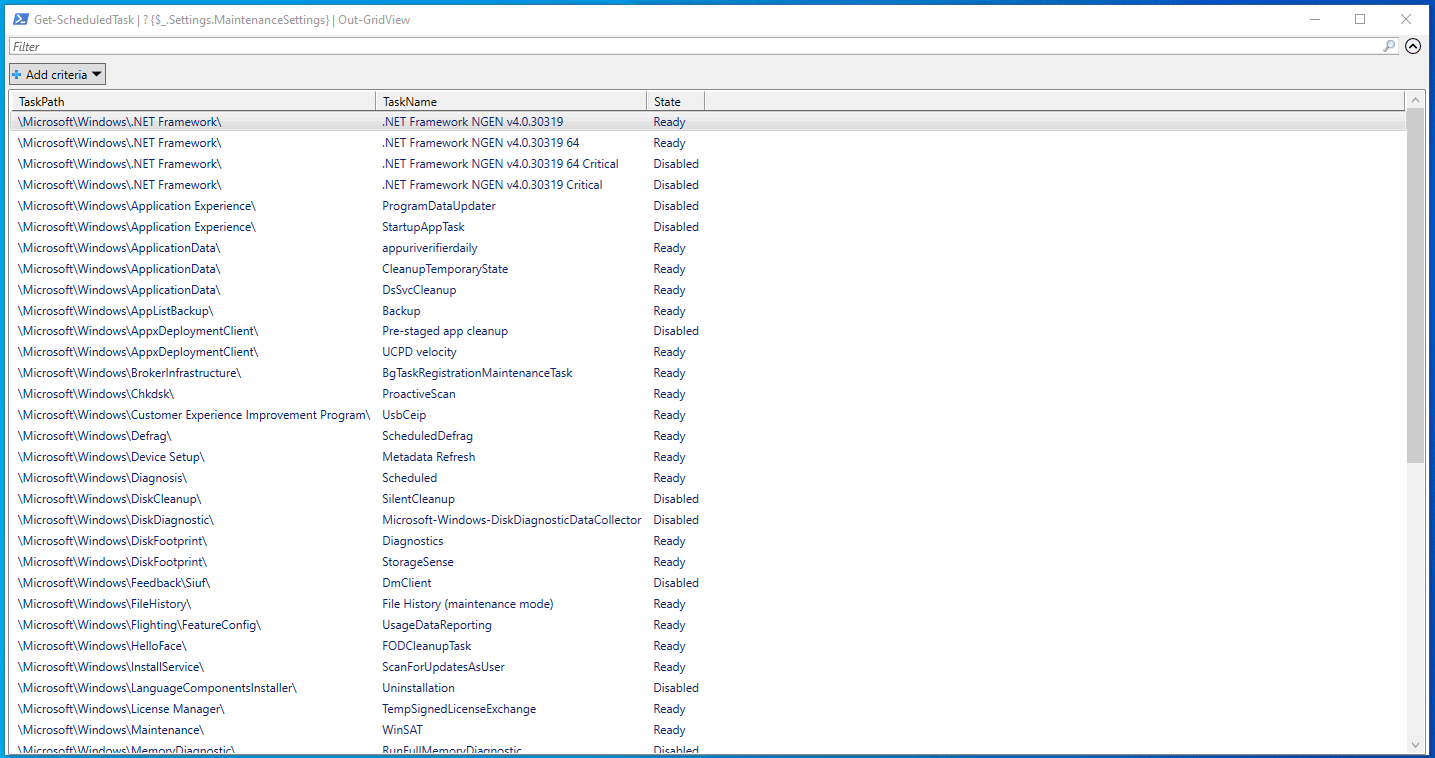The width and height of the screenshot is (1435, 758).
Task: Select 'File History (maintenance mode)' task
Action: [x=467, y=604]
